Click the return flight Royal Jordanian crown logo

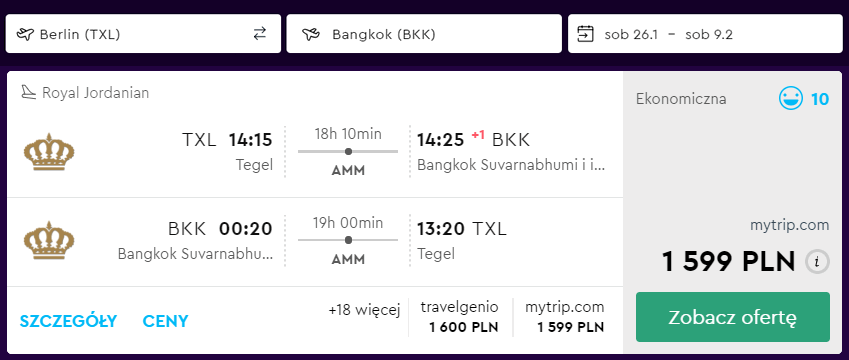[49, 240]
